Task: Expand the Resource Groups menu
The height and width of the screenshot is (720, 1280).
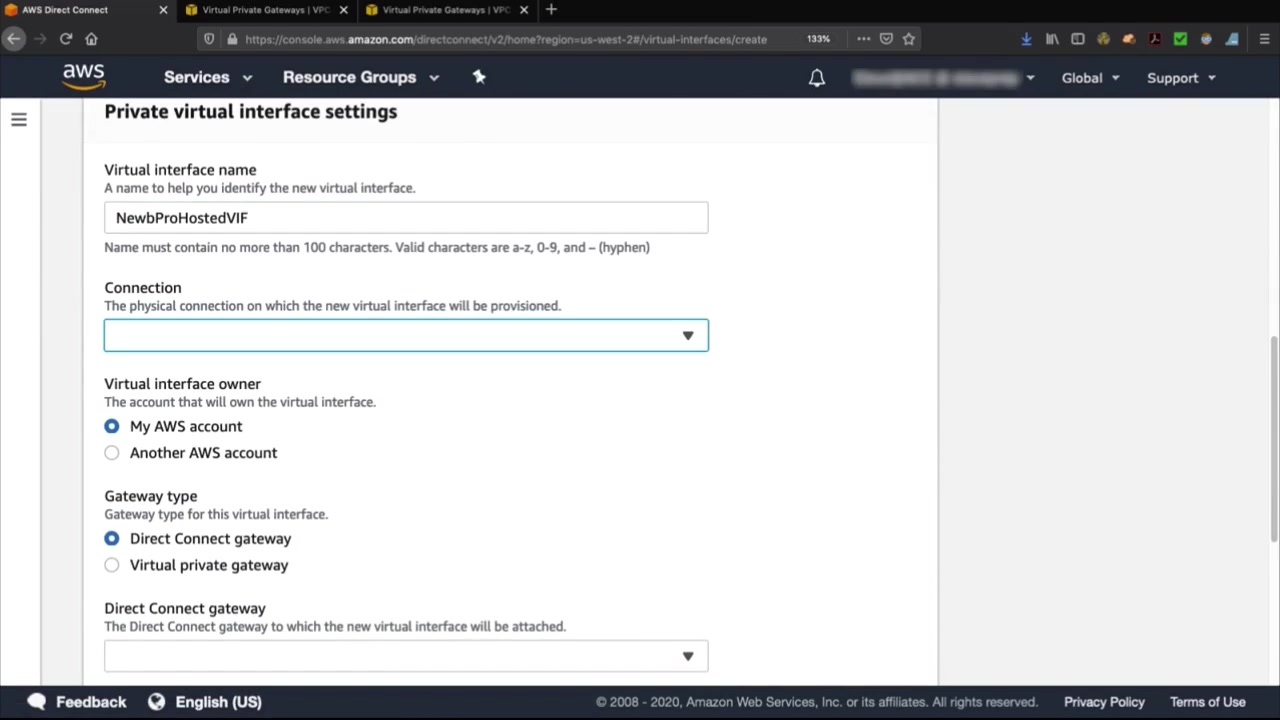Action: point(361,77)
